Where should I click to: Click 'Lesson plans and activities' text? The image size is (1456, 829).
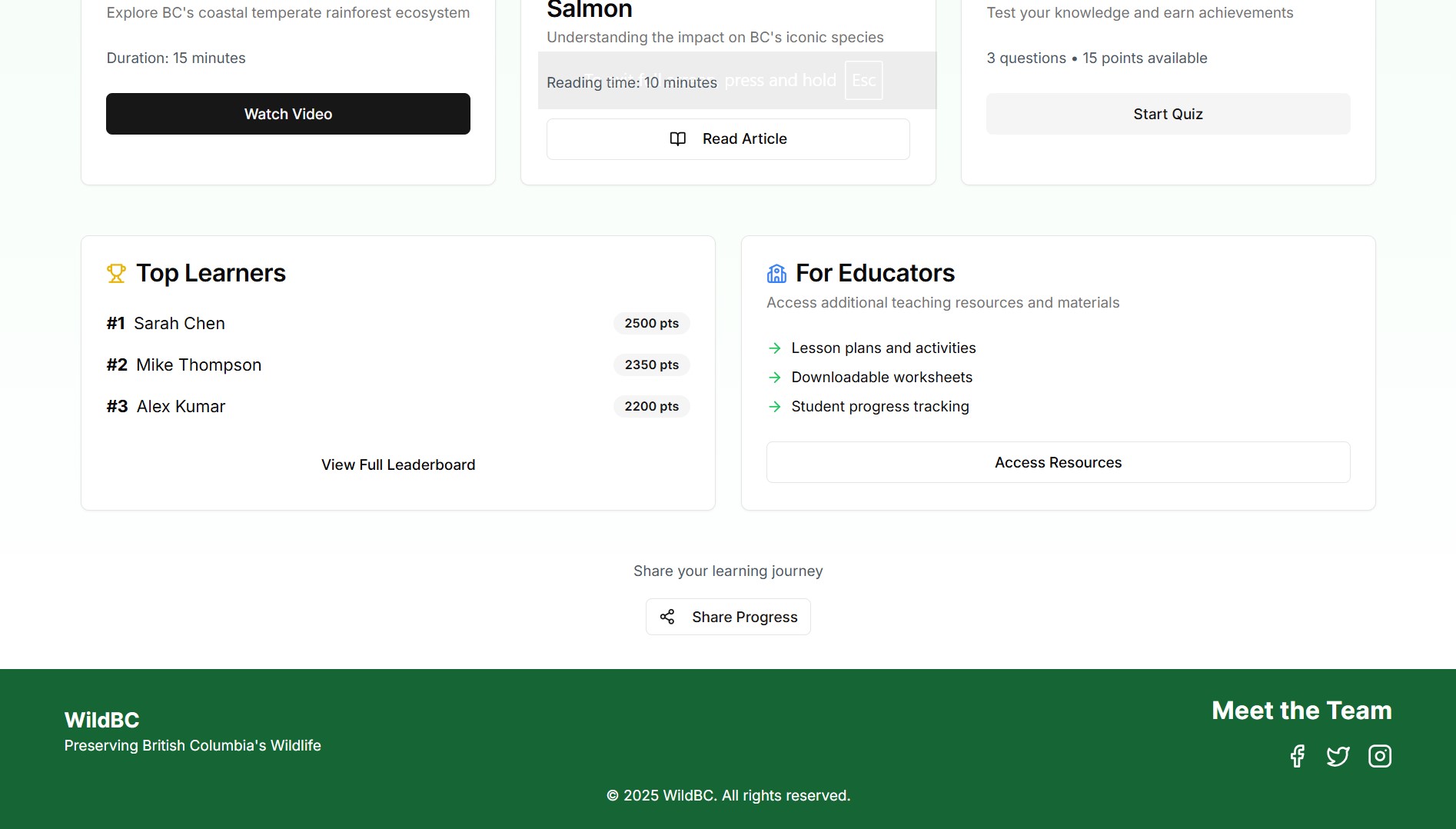[883, 348]
